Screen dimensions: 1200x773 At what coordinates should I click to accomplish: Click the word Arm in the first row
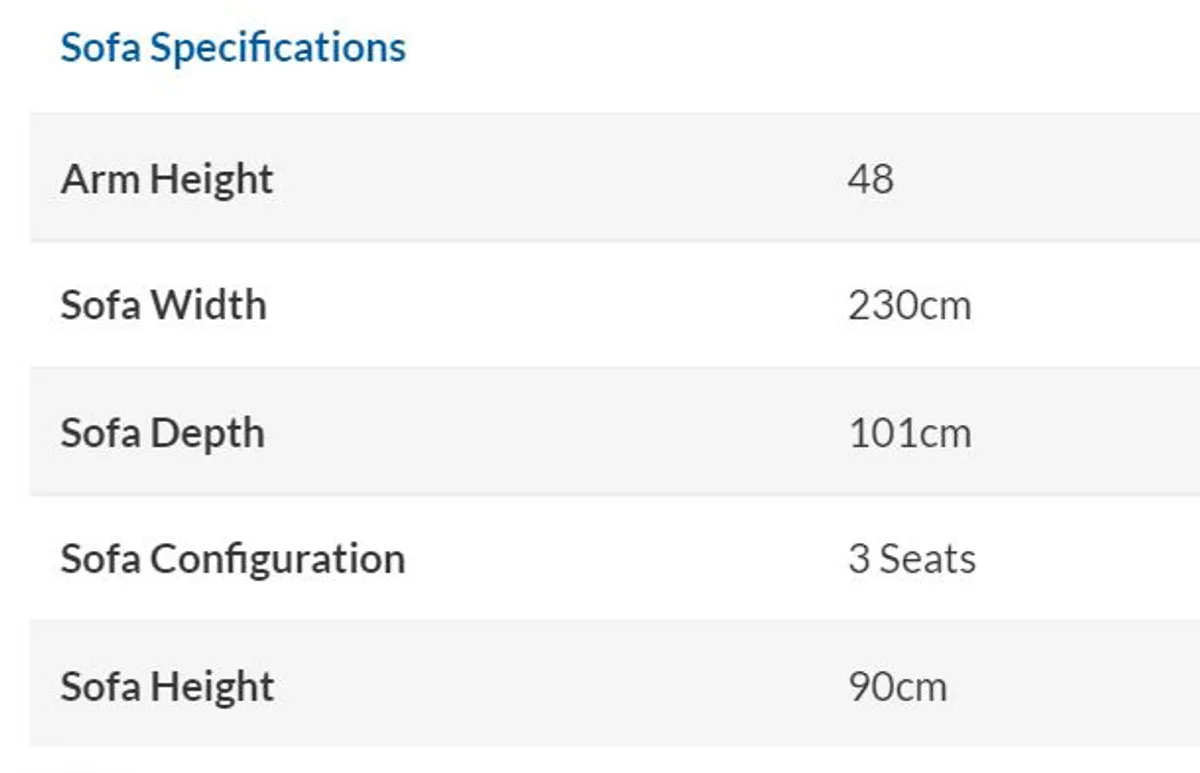[x=101, y=179]
